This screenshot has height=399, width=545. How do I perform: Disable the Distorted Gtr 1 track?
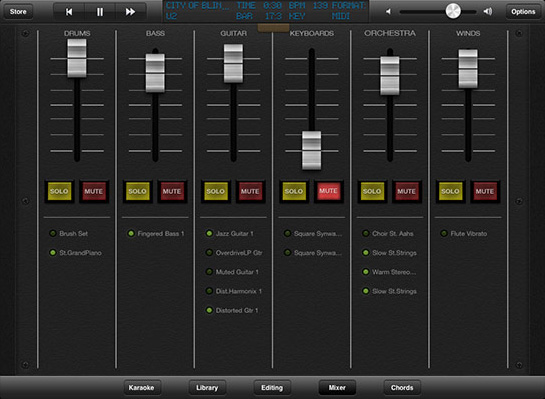coord(209,310)
